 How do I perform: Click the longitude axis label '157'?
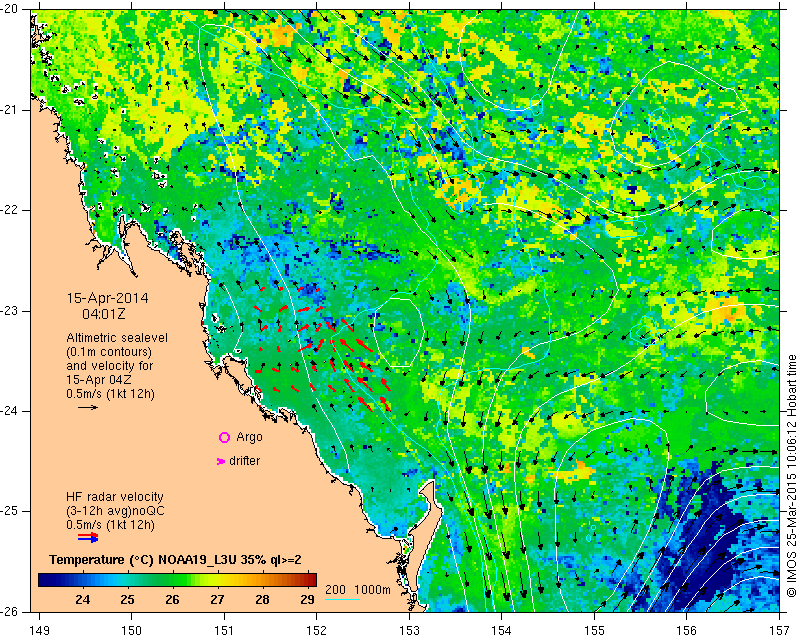(x=779, y=630)
